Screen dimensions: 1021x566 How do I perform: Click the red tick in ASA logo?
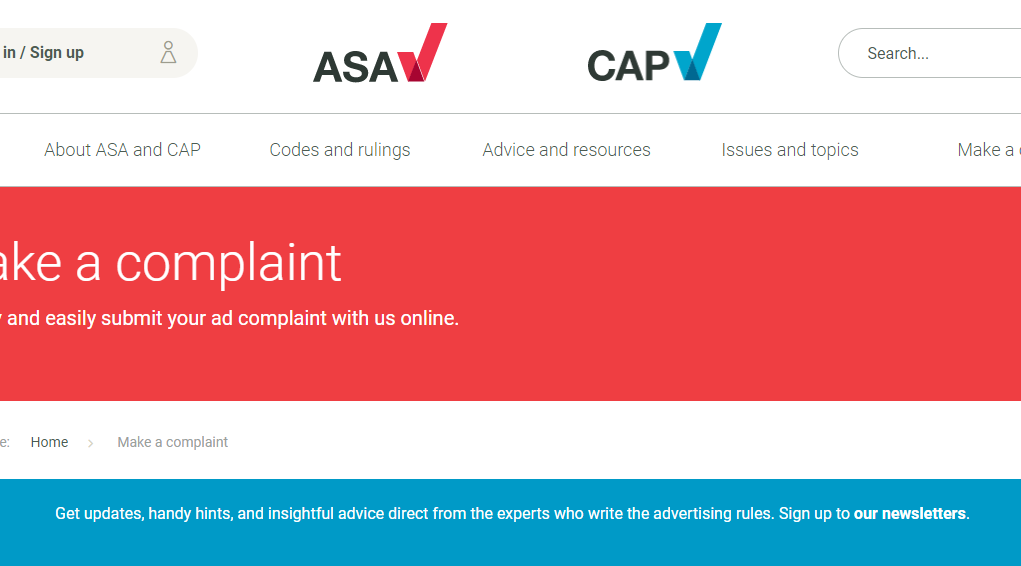coord(424,53)
